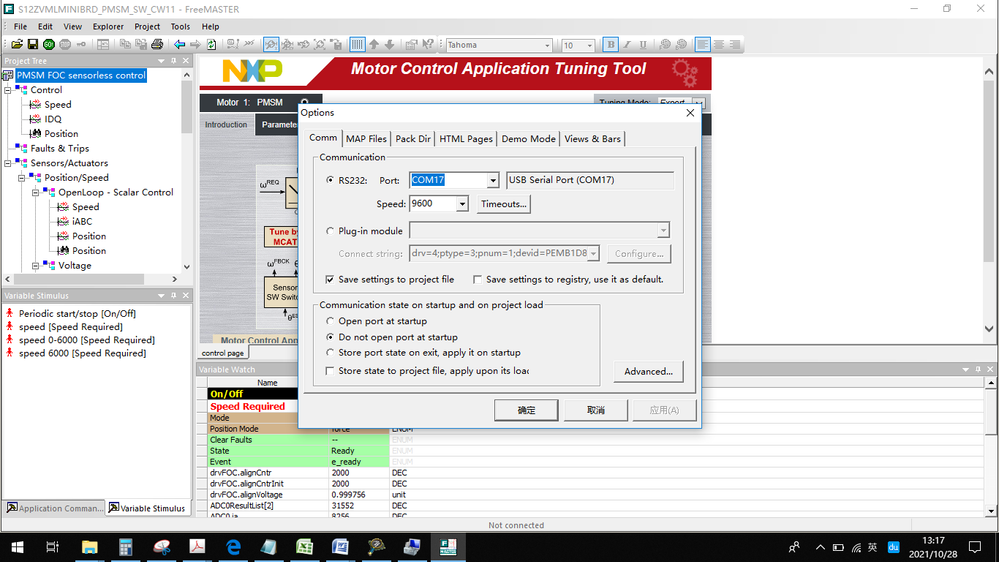Cancel the dialog with 取消 button
The image size is (999, 562).
[596, 410]
